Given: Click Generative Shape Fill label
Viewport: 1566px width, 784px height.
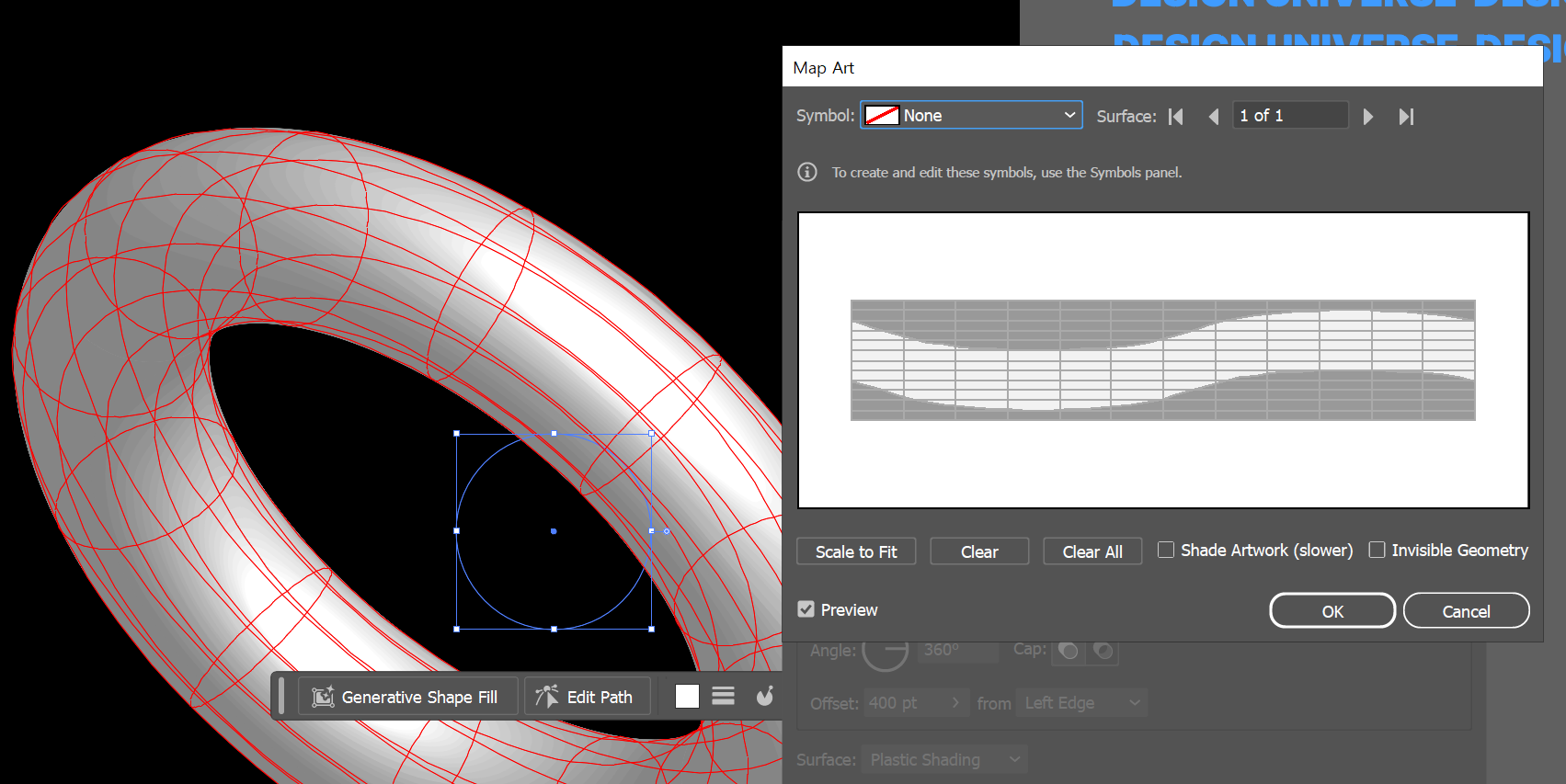Looking at the screenshot, I should coord(419,698).
